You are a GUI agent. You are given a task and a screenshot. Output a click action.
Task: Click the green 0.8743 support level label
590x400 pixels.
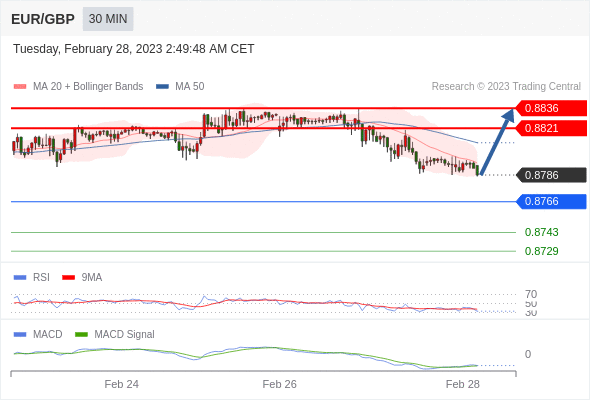click(541, 232)
